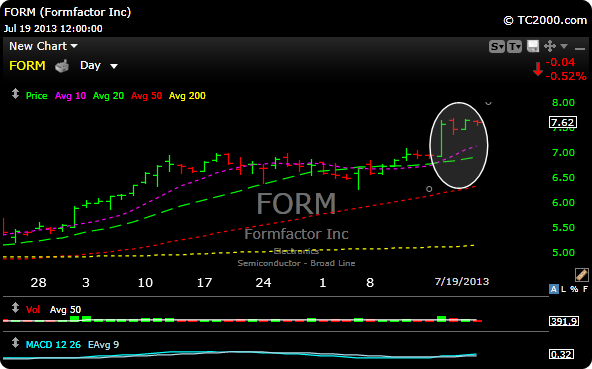
Task: Click the FORM (Formfactor Inc) title text
Action: (68, 12)
